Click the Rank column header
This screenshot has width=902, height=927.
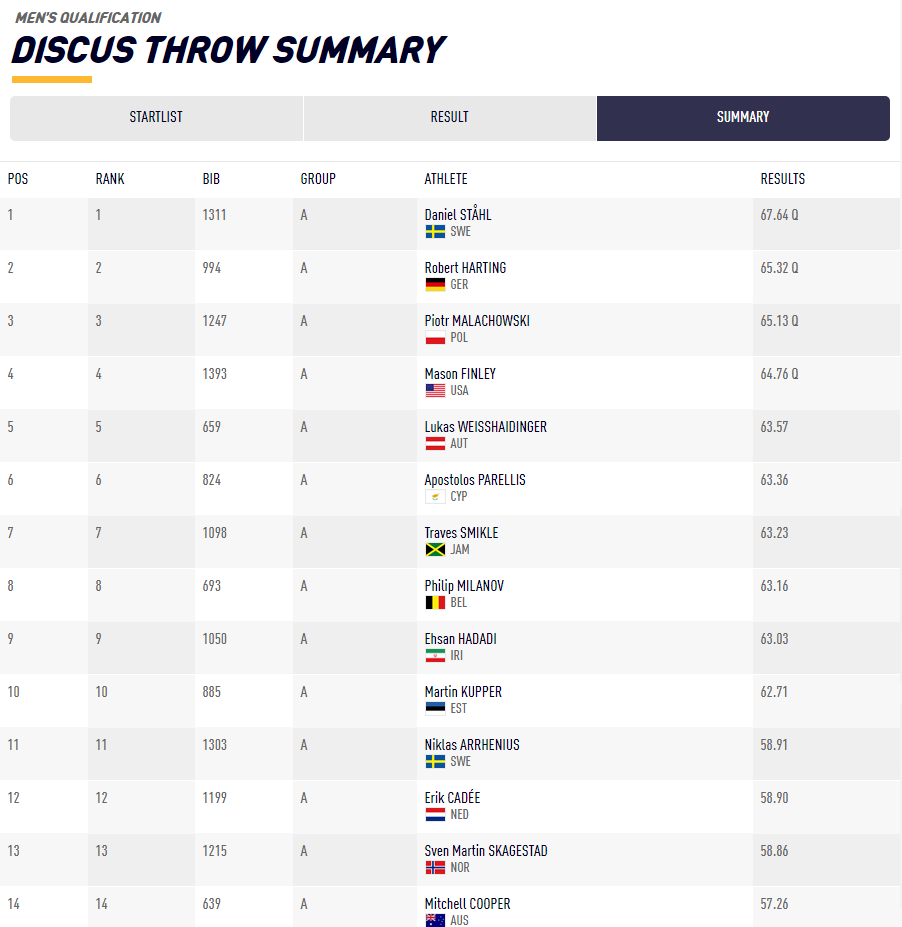pos(110,179)
